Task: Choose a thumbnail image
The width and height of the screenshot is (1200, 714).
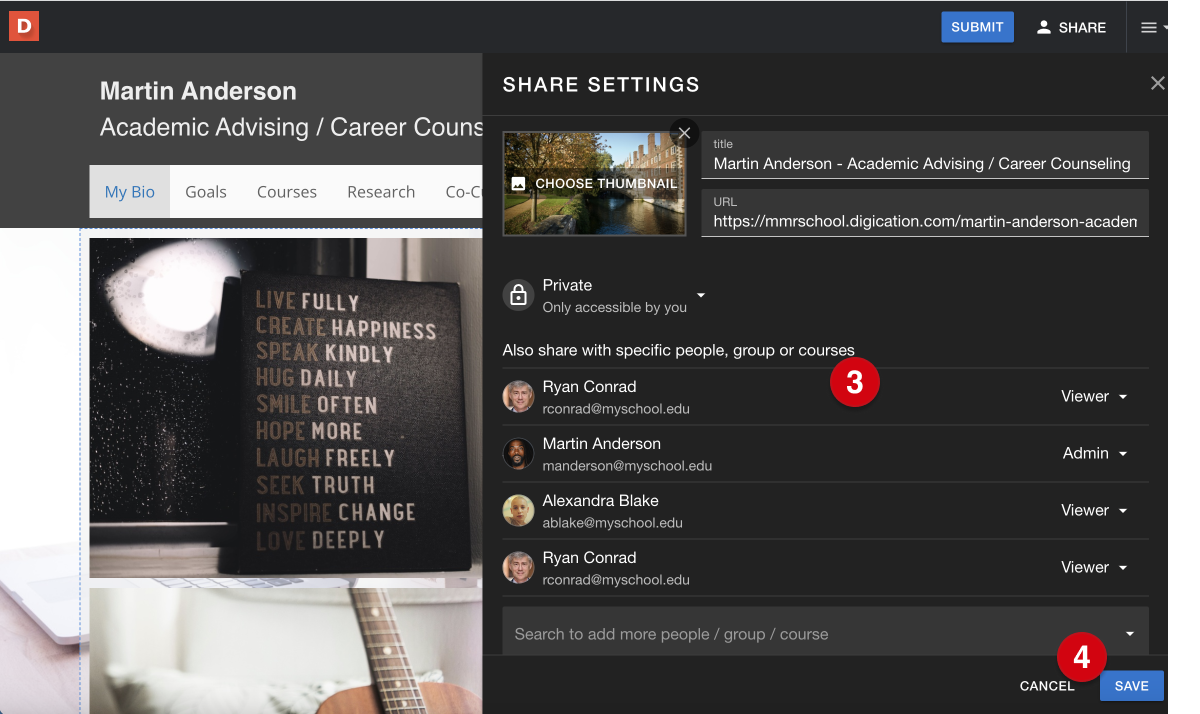Action: tap(595, 184)
